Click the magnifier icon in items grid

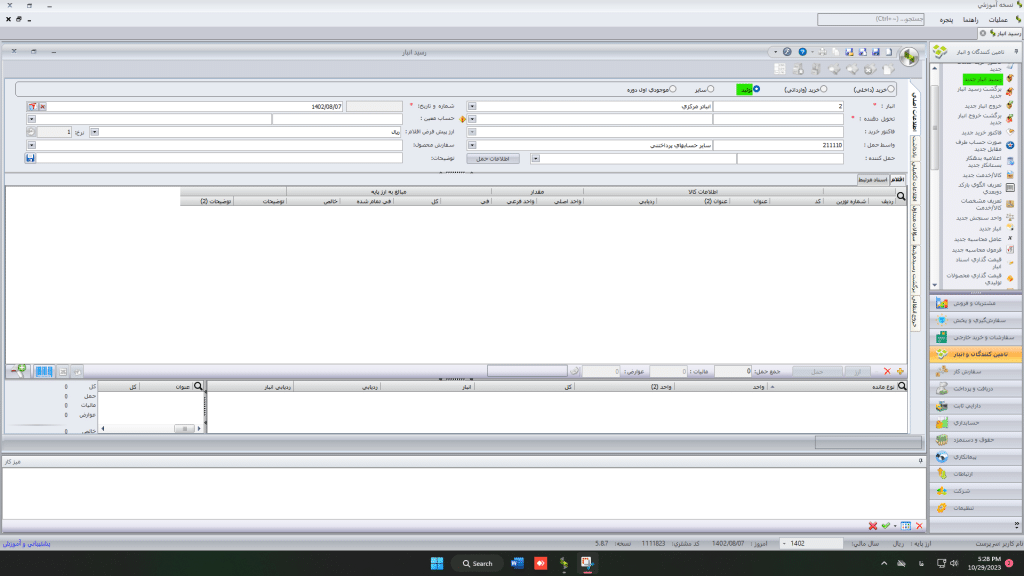(x=901, y=196)
